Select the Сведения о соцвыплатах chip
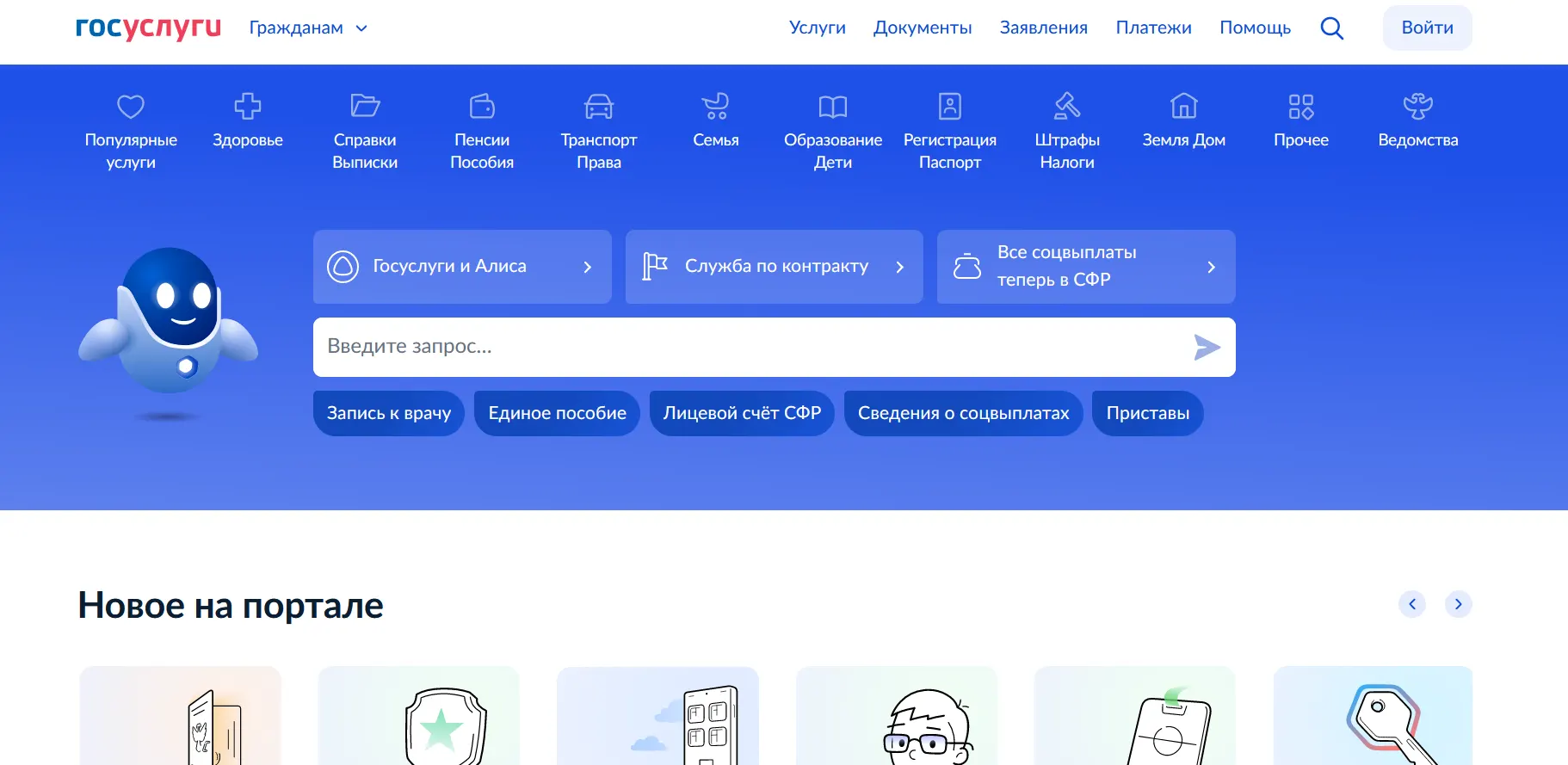 coord(963,413)
